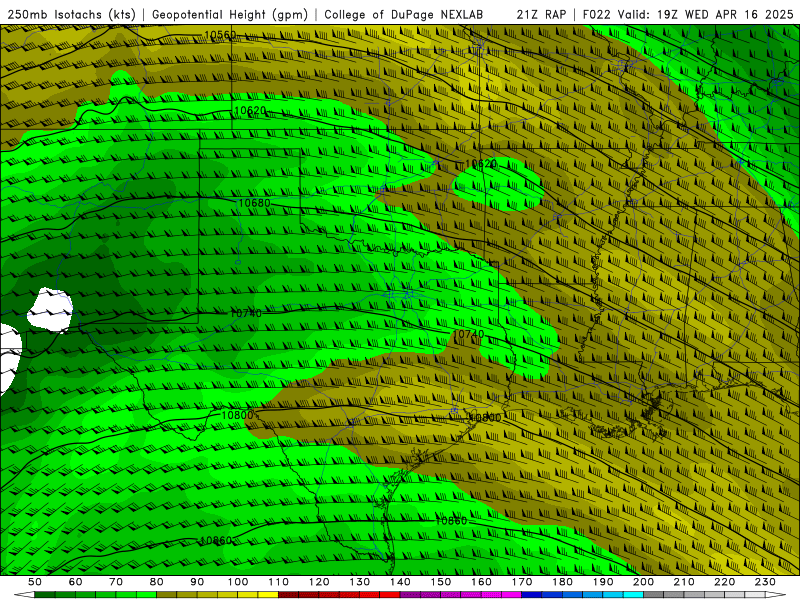The image size is (800, 600).
Task: Click the white below-50-knot area on the map
Action: coord(49,309)
